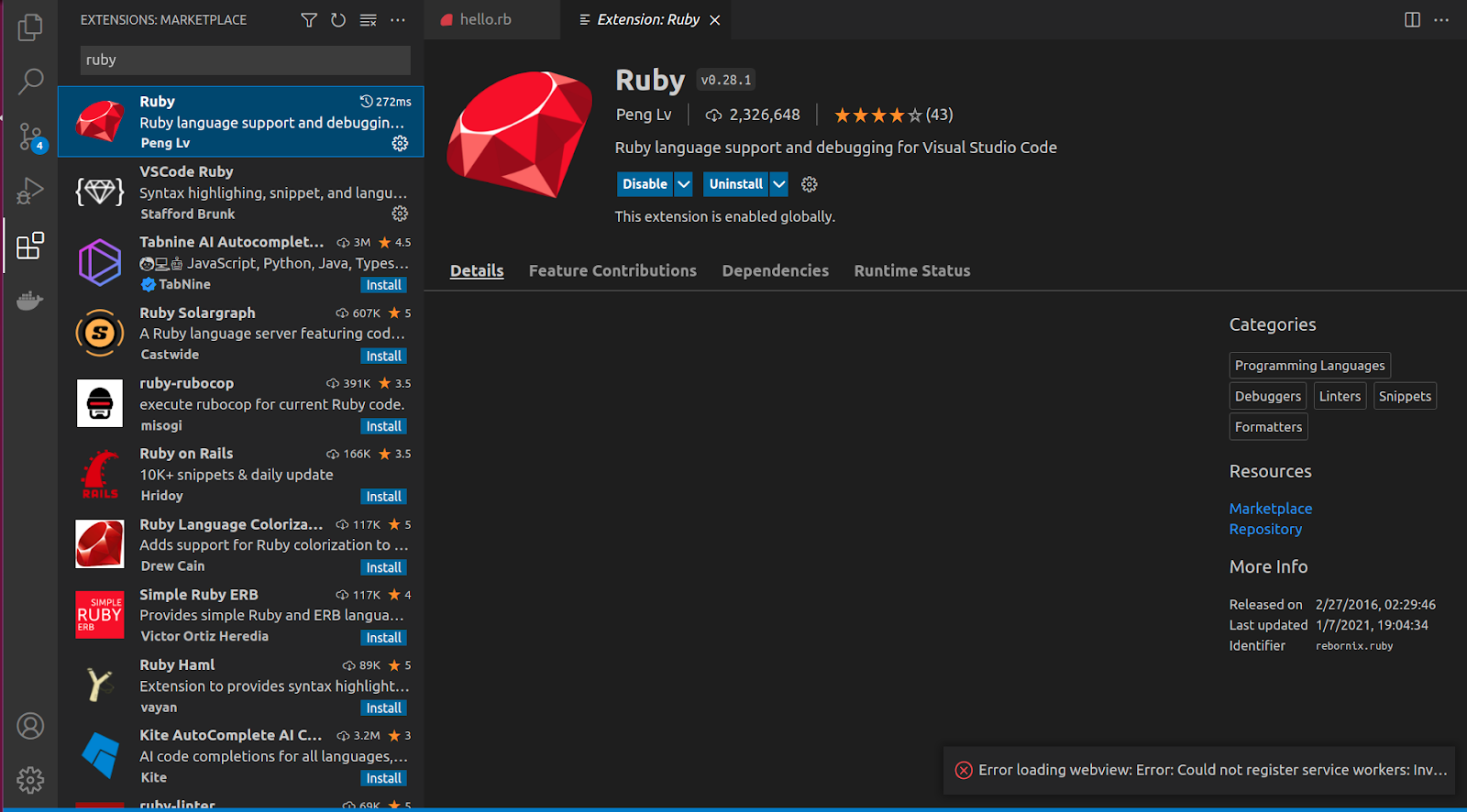Uninstall the Ruby extension
The width and height of the screenshot is (1467, 812).
point(735,184)
